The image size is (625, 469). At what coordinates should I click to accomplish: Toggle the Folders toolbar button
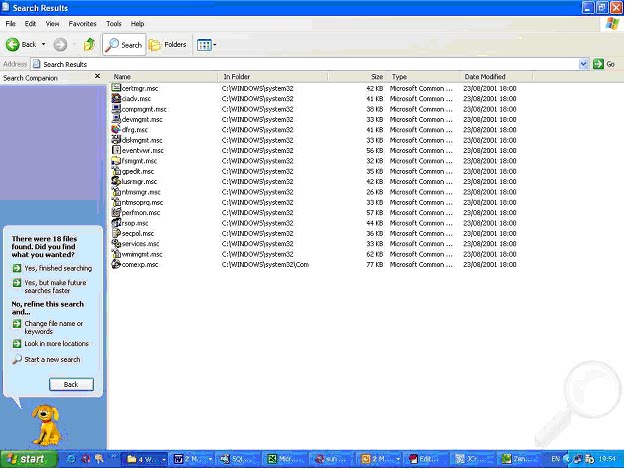tap(168, 45)
